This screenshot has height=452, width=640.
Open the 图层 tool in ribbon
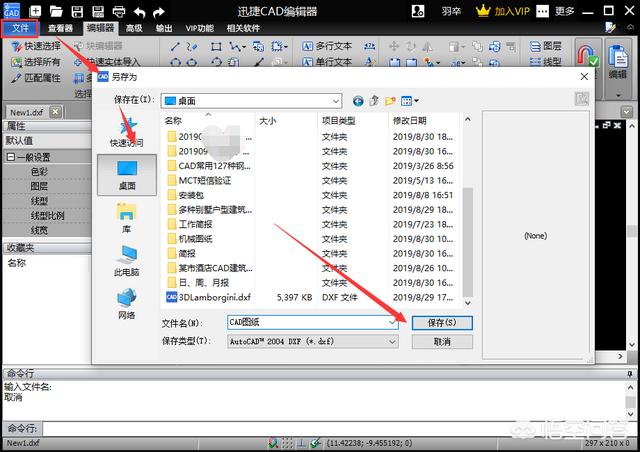tap(546, 46)
